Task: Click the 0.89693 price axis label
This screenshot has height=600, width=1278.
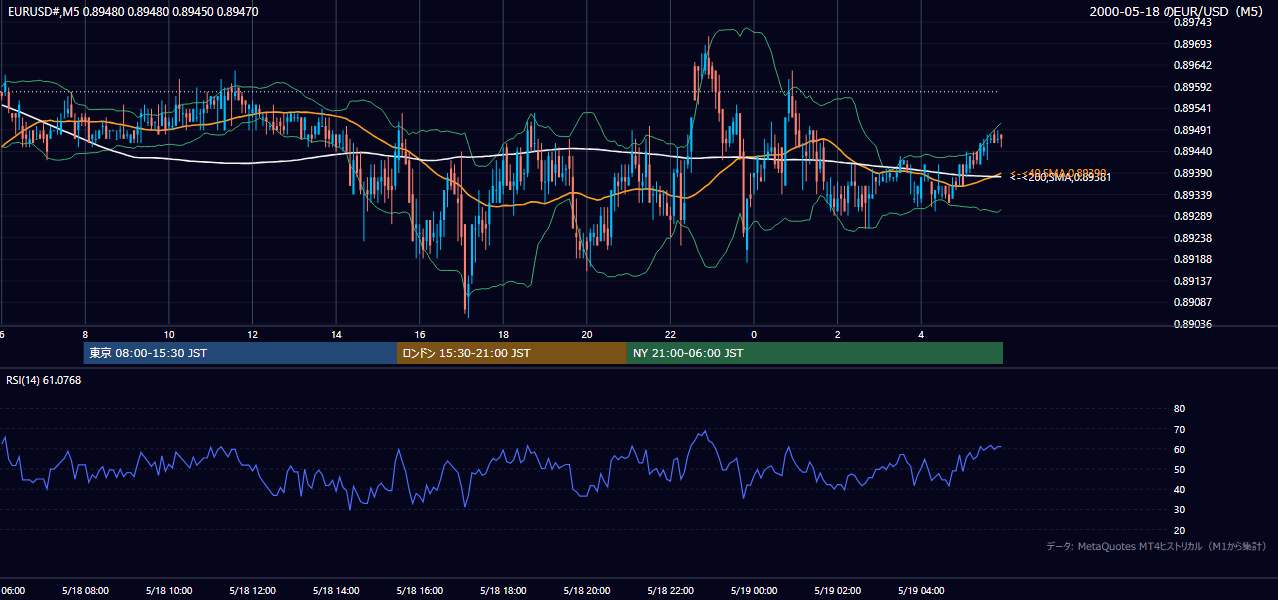Action: 1191,44
